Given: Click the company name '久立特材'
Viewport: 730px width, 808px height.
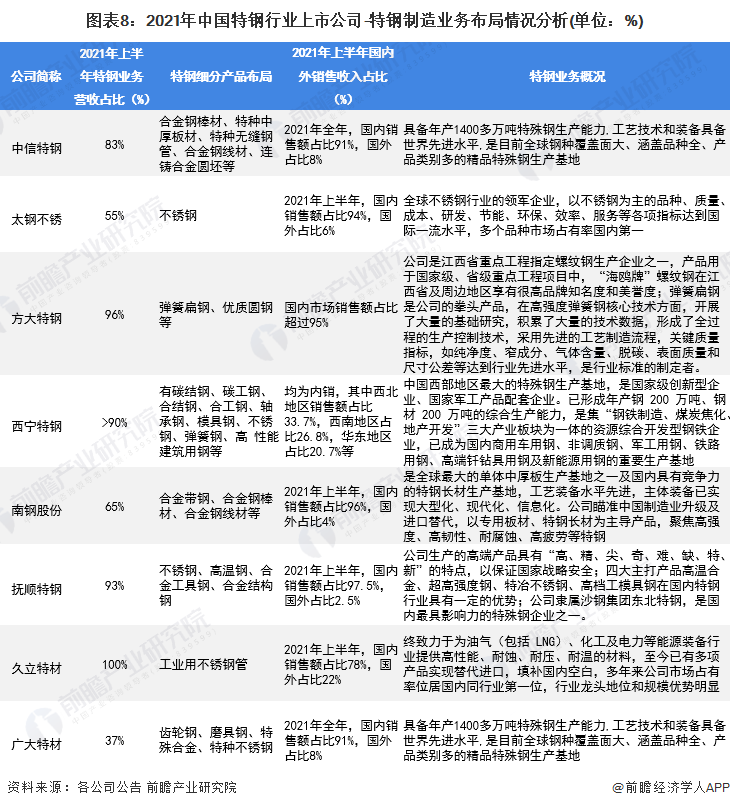Looking at the screenshot, I should (x=37, y=668).
